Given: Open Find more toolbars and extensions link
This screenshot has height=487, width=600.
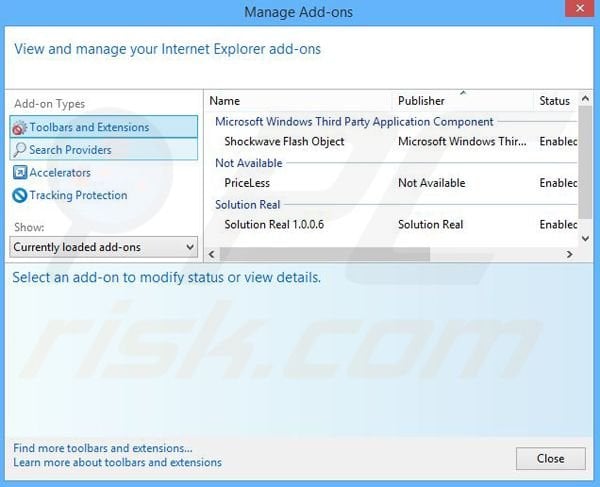Looking at the screenshot, I should (x=103, y=448).
